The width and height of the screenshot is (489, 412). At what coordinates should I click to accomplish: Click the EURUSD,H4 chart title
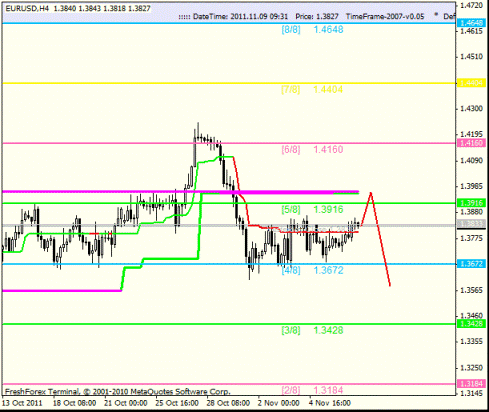click(27, 8)
